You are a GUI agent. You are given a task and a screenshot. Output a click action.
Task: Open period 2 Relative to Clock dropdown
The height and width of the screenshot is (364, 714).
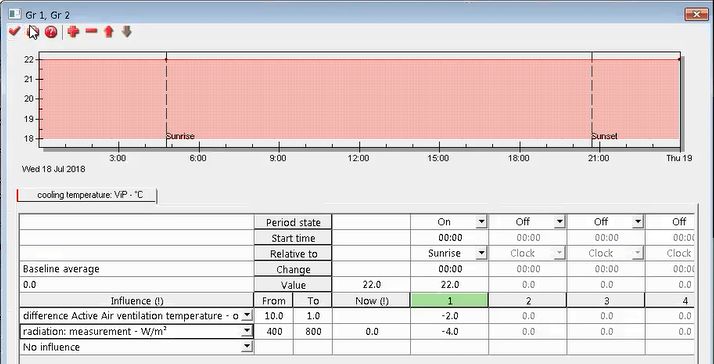[x=560, y=253]
